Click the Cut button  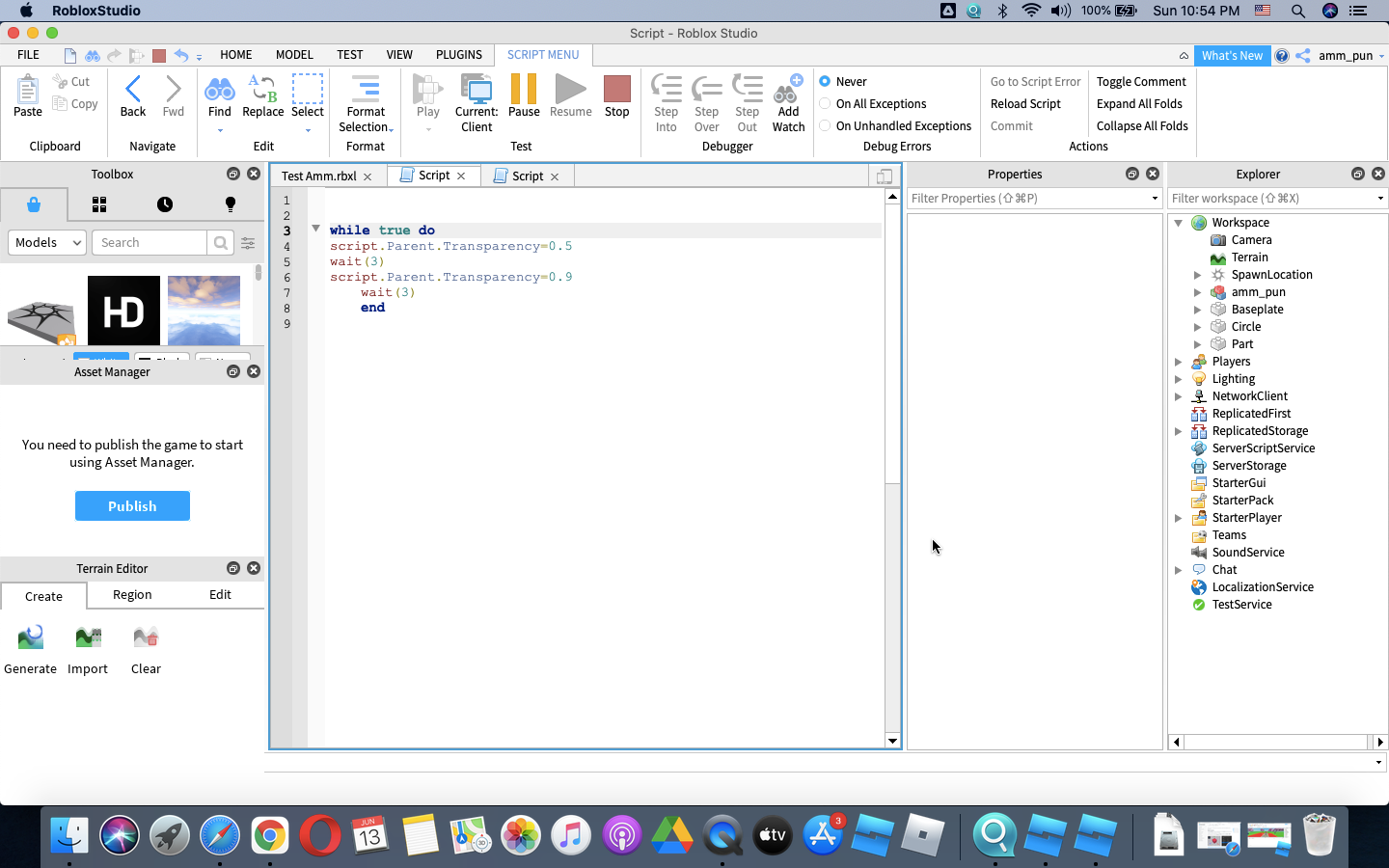point(71,82)
